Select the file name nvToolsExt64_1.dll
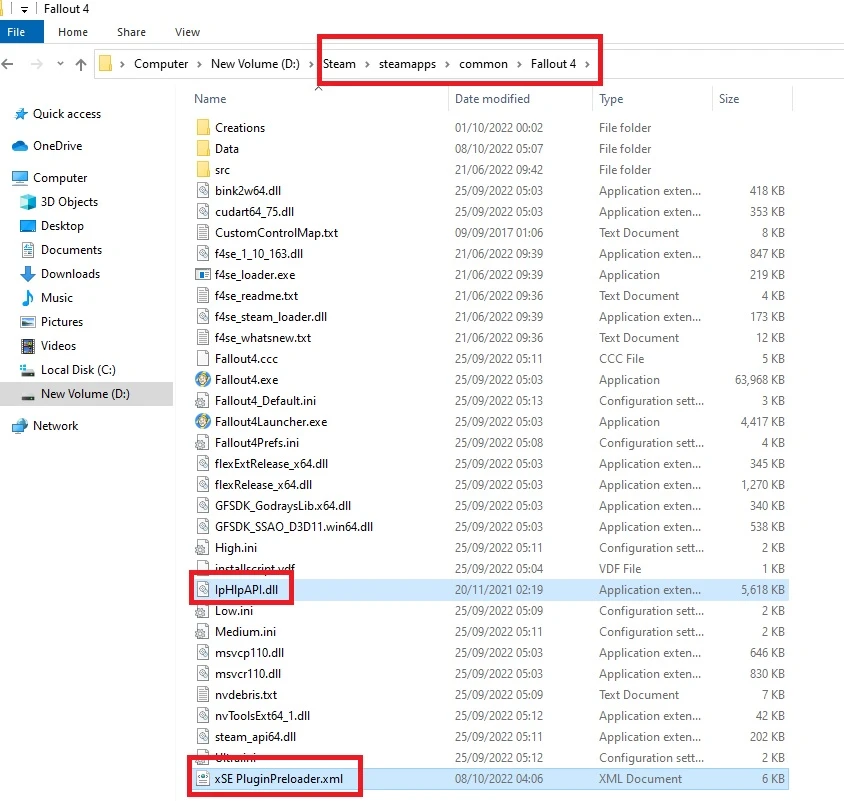Image resolution: width=844 pixels, height=801 pixels. 262,715
